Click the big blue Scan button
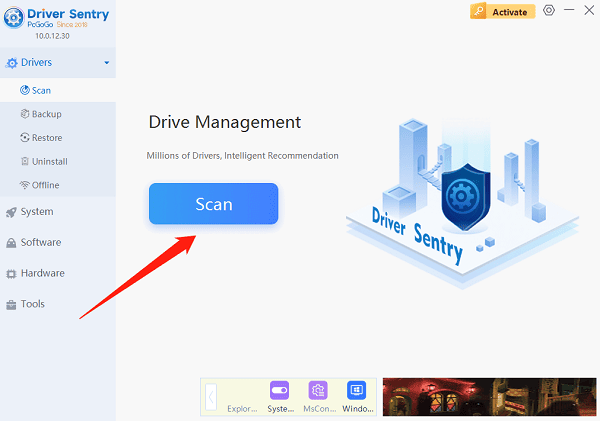 click(213, 204)
